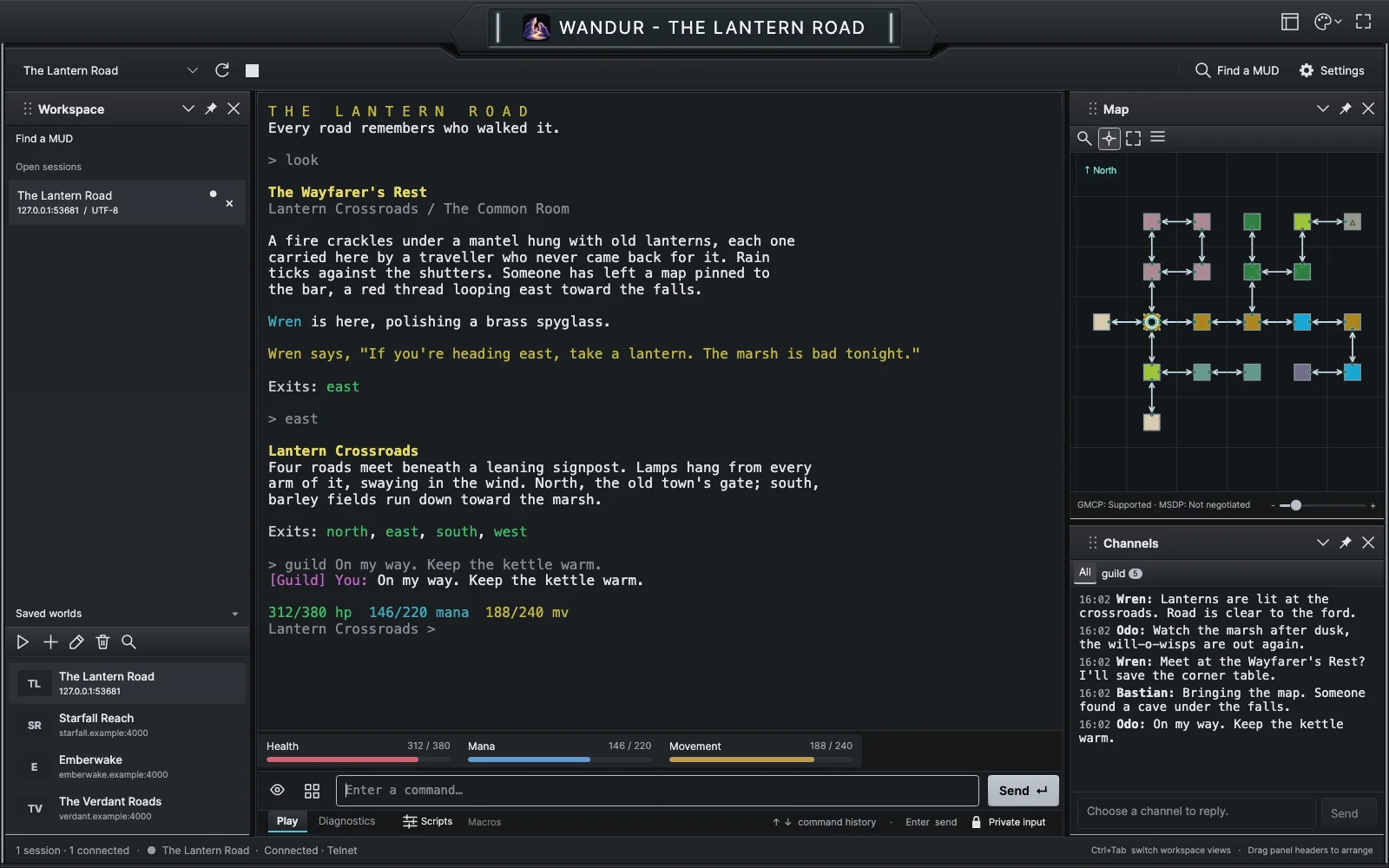Image resolution: width=1389 pixels, height=868 pixels.
Task: Connect to saved world play icon
Action: pos(23,642)
